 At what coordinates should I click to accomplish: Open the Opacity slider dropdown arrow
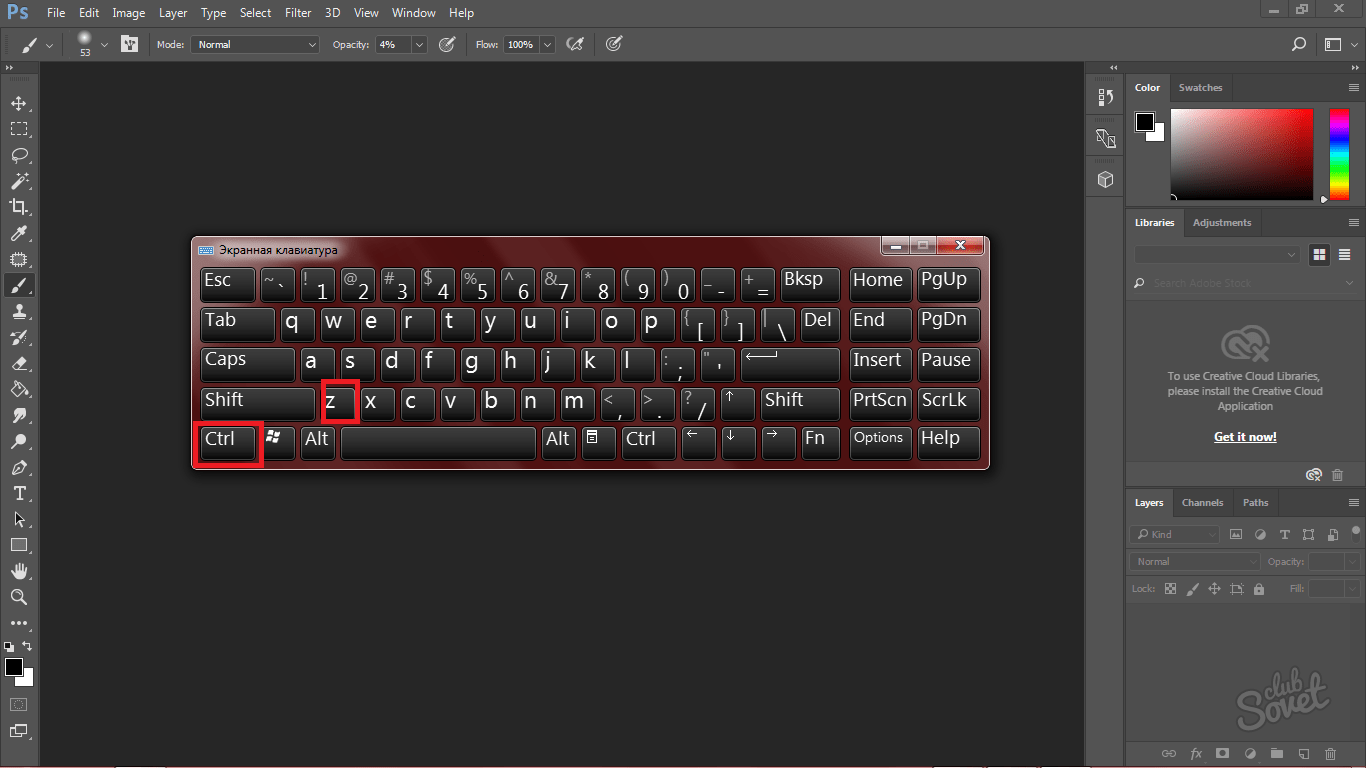419,44
